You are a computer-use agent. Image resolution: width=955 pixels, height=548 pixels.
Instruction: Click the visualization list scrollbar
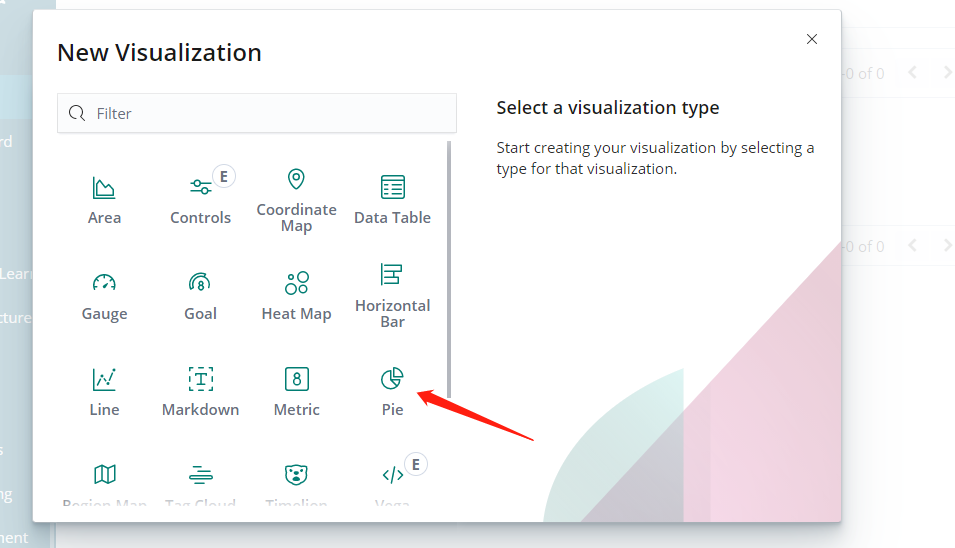[x=449, y=270]
